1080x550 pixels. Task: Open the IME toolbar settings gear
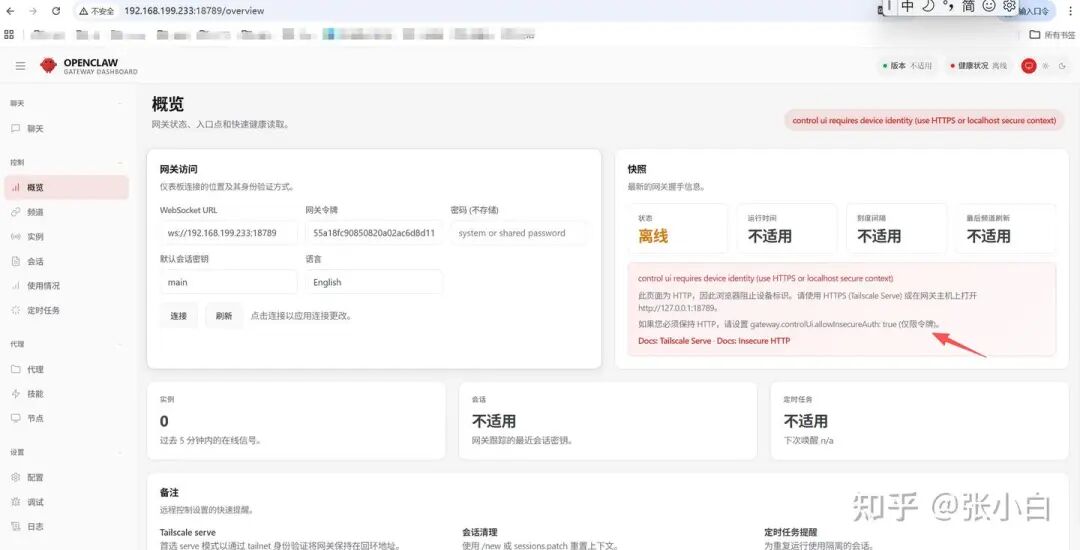point(1009,6)
